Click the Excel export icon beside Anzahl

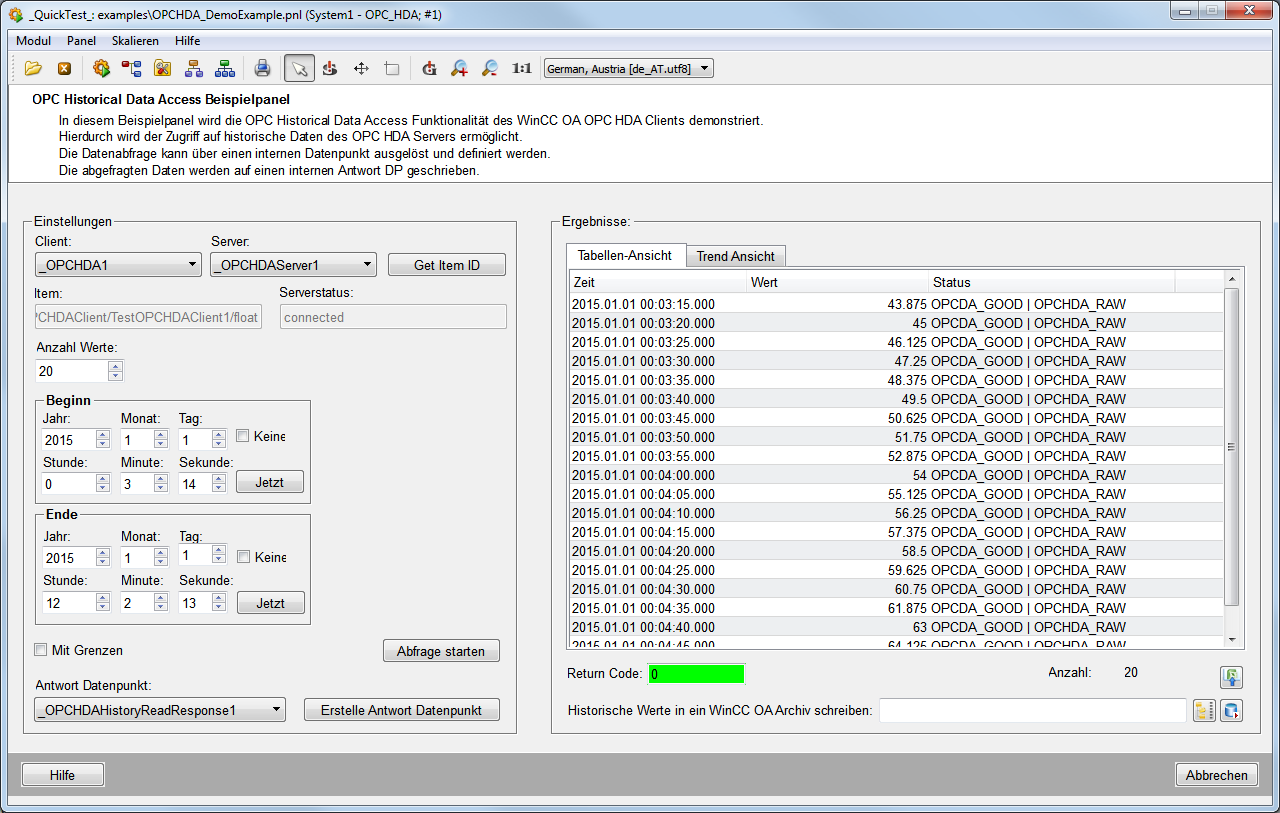click(x=1231, y=677)
